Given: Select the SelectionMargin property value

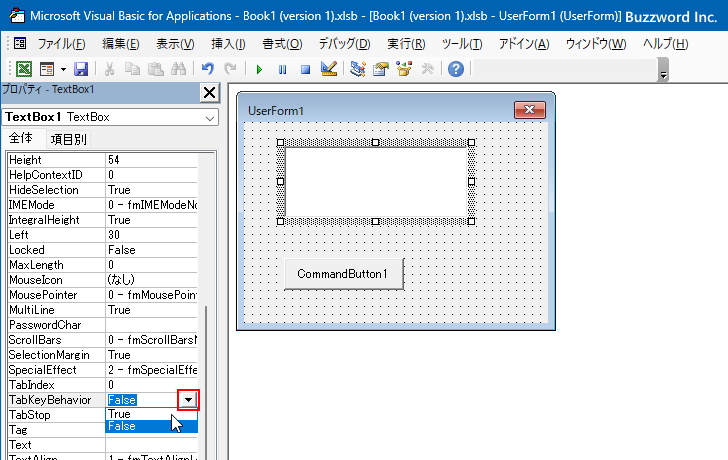Looking at the screenshot, I should pyautogui.click(x=151, y=355).
